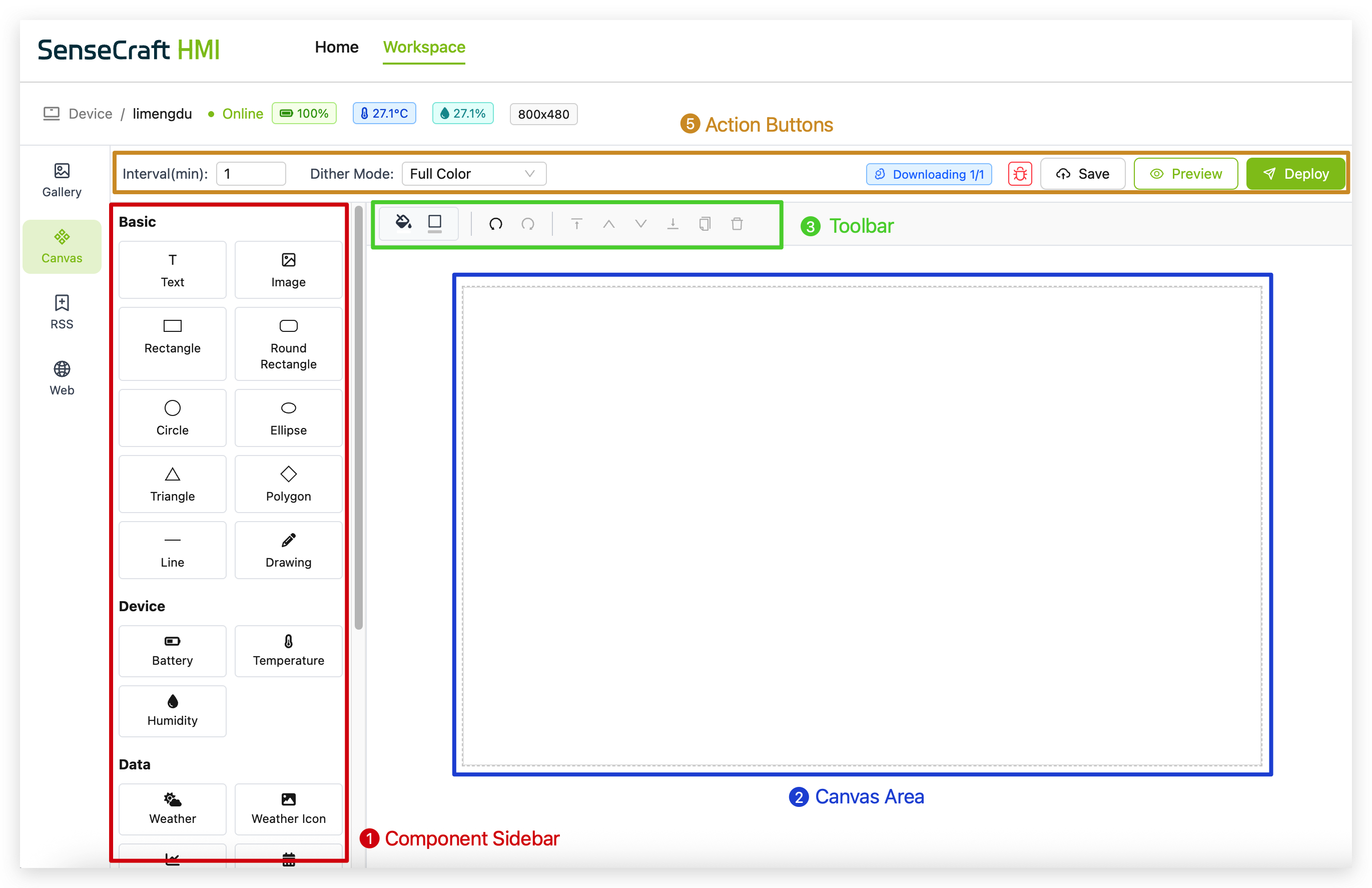The image size is (1372, 888).
Task: Click the Online status indicator
Action: [235, 114]
